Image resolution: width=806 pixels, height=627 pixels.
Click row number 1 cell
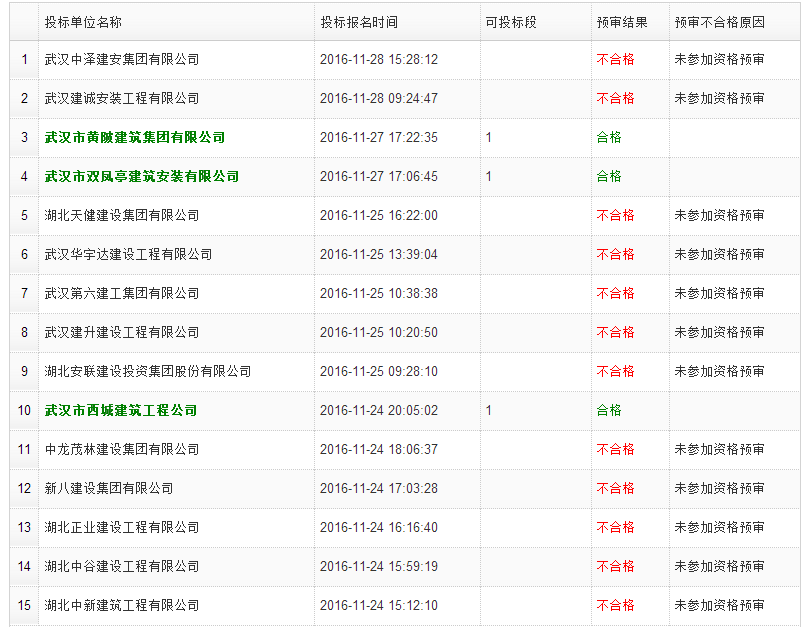[x=24, y=59]
